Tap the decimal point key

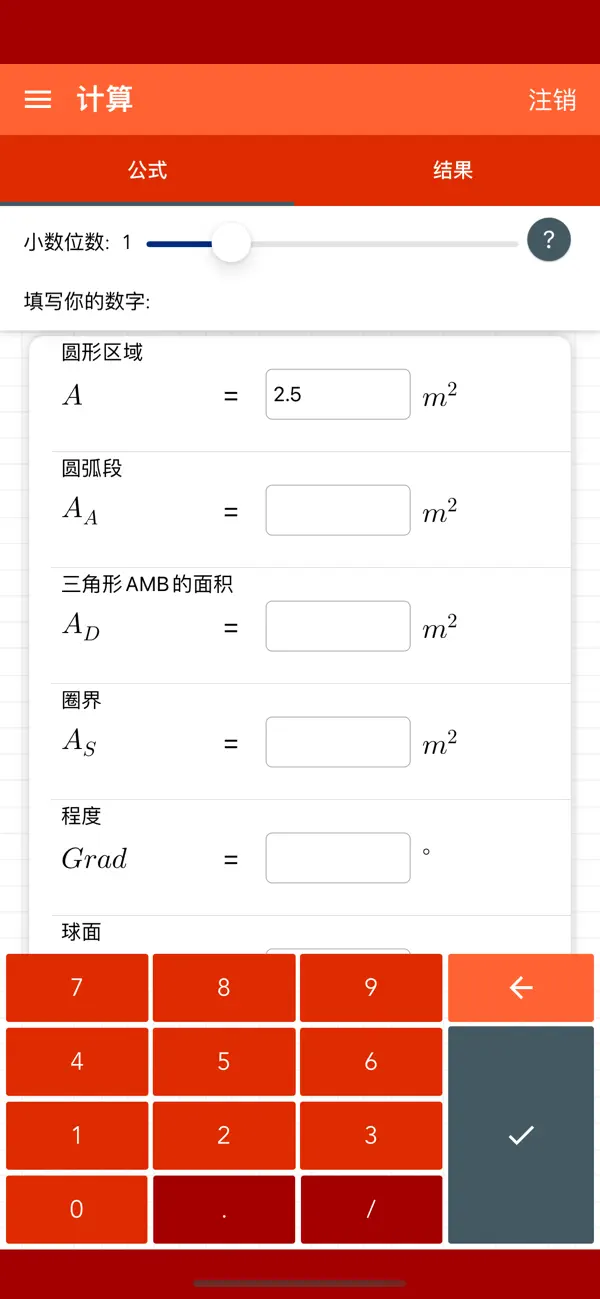223,1209
